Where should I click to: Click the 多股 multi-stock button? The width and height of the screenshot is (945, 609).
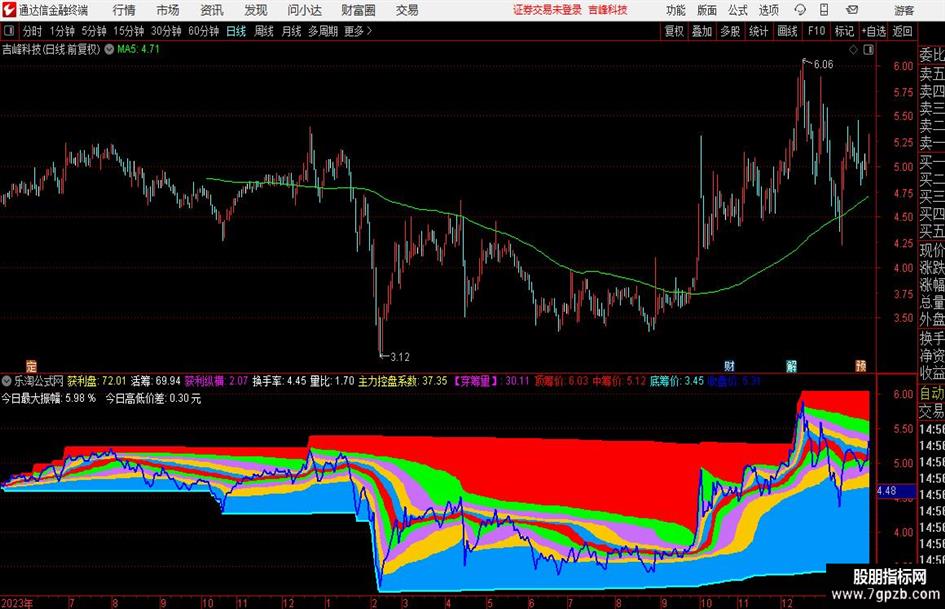[730, 31]
